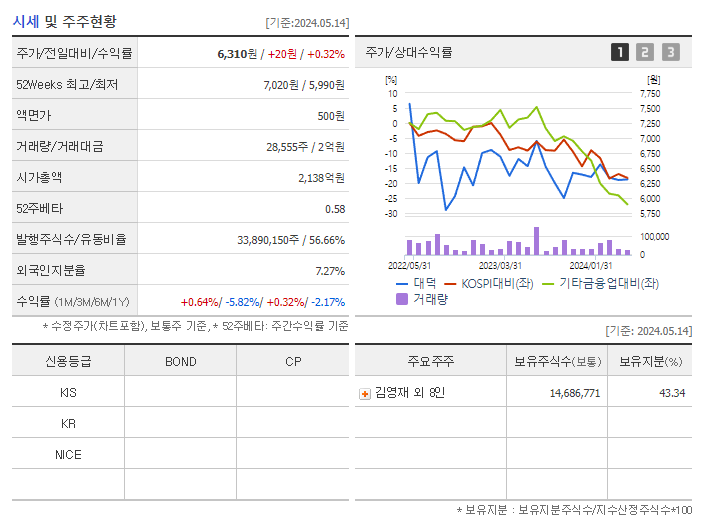Click the BOND column header

(x=180, y=362)
